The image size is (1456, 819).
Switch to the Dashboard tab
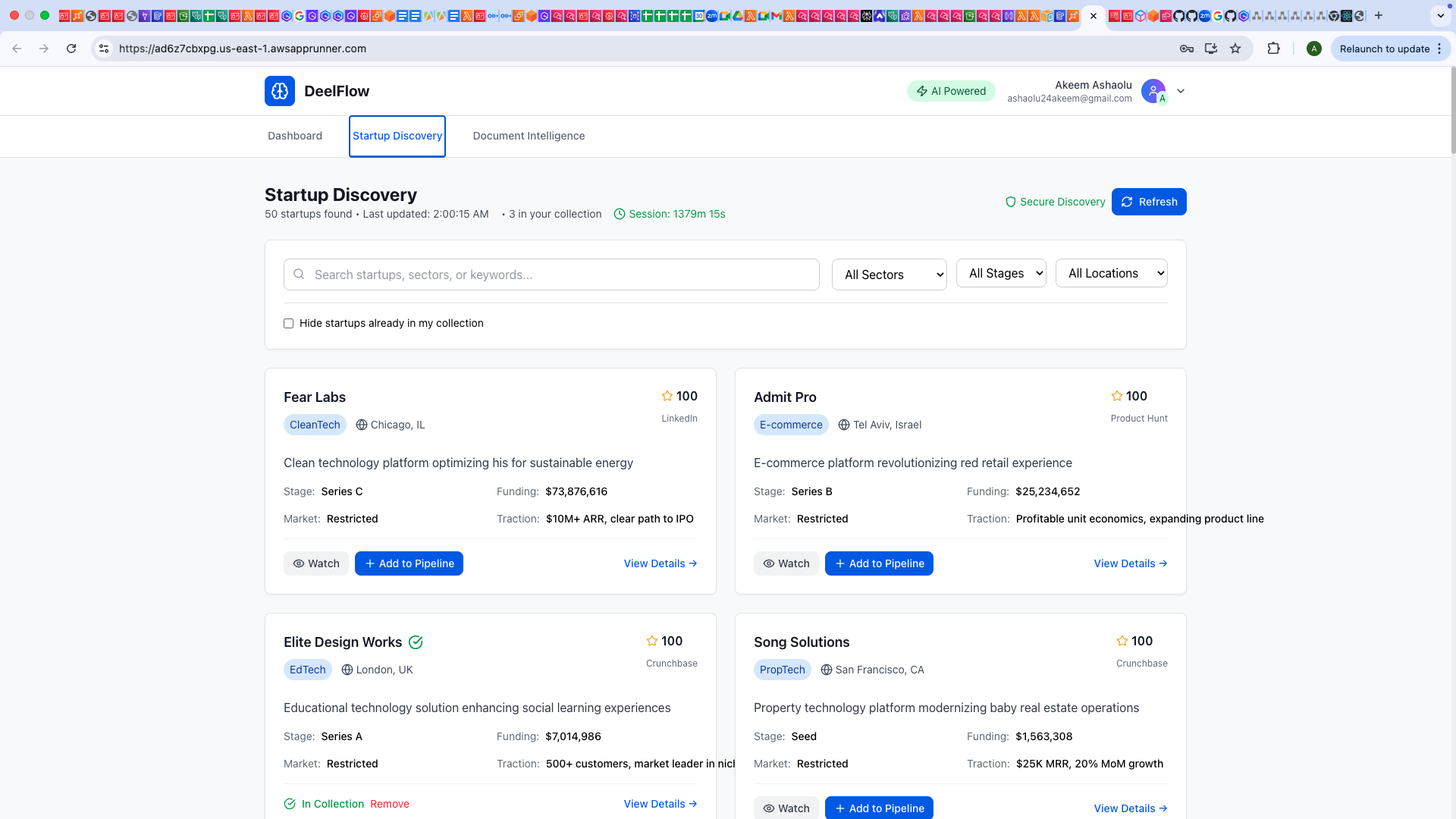point(295,136)
